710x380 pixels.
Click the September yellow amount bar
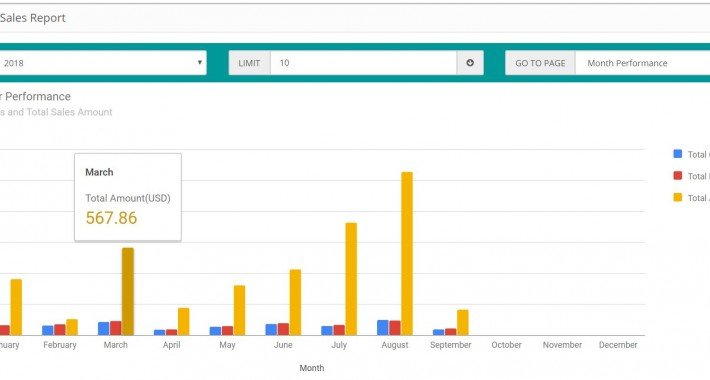(x=463, y=322)
